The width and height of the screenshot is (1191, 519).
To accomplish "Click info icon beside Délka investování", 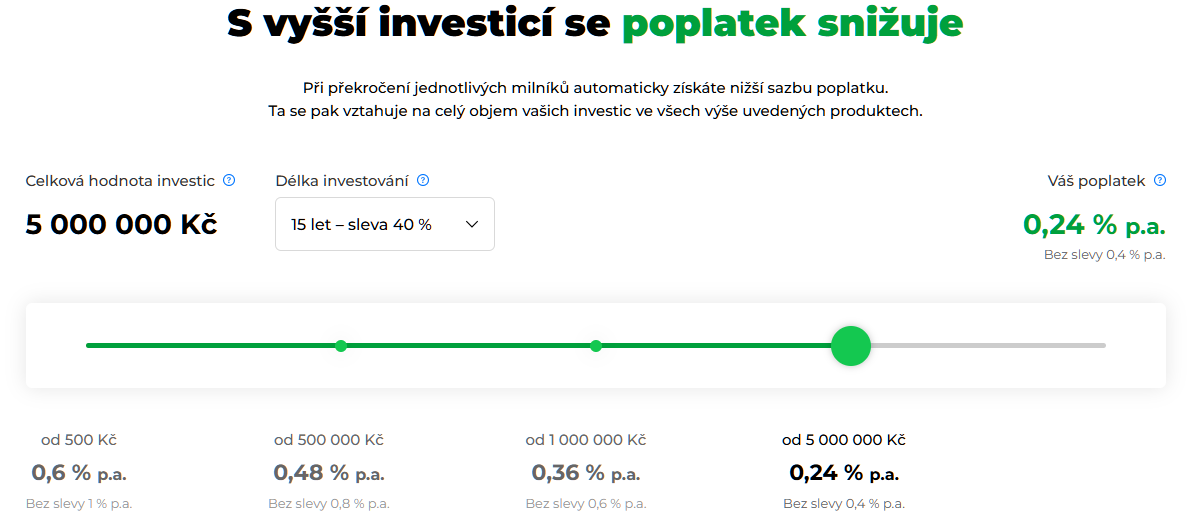I will 423,180.
